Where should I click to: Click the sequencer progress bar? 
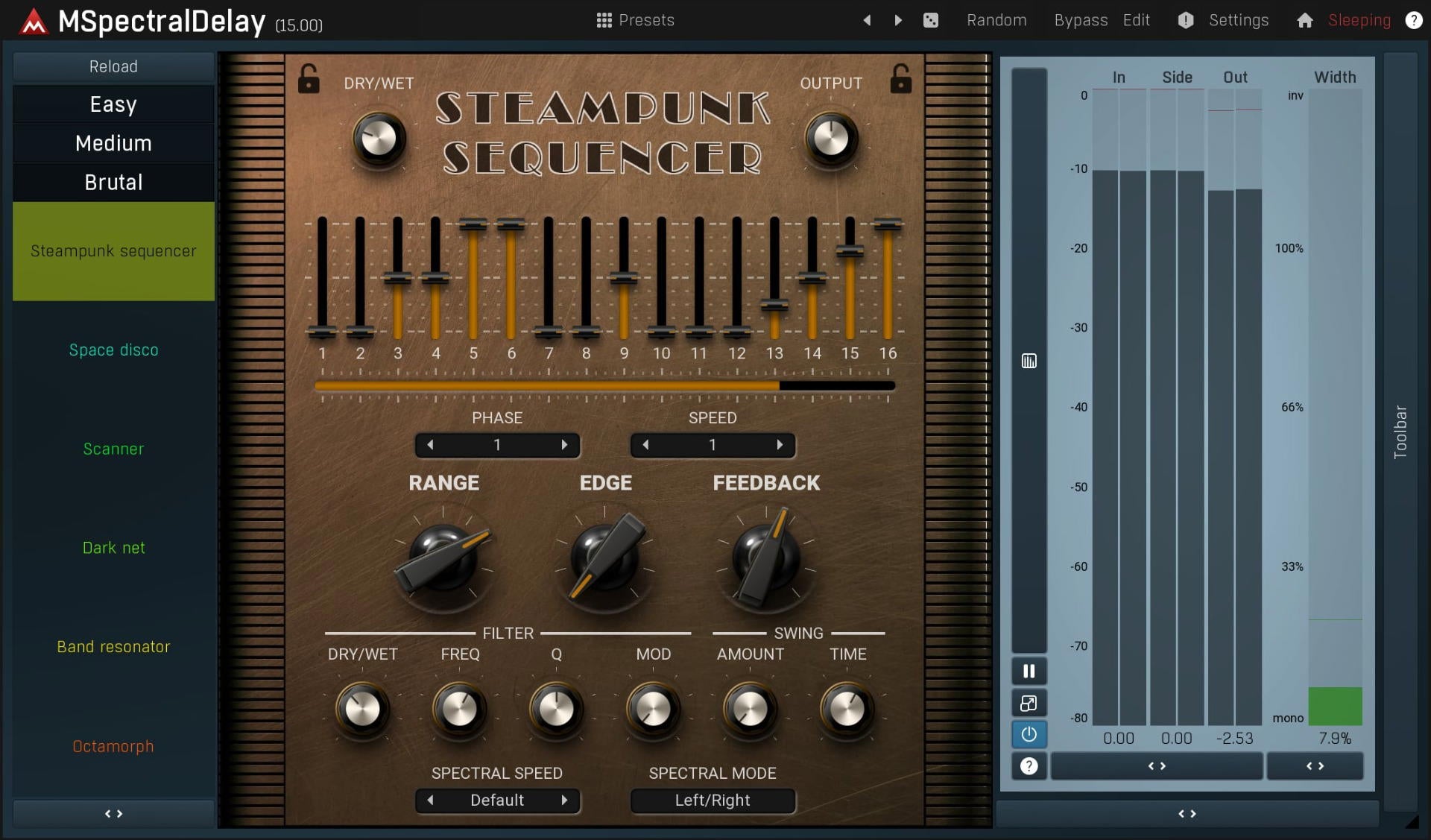tap(604, 386)
